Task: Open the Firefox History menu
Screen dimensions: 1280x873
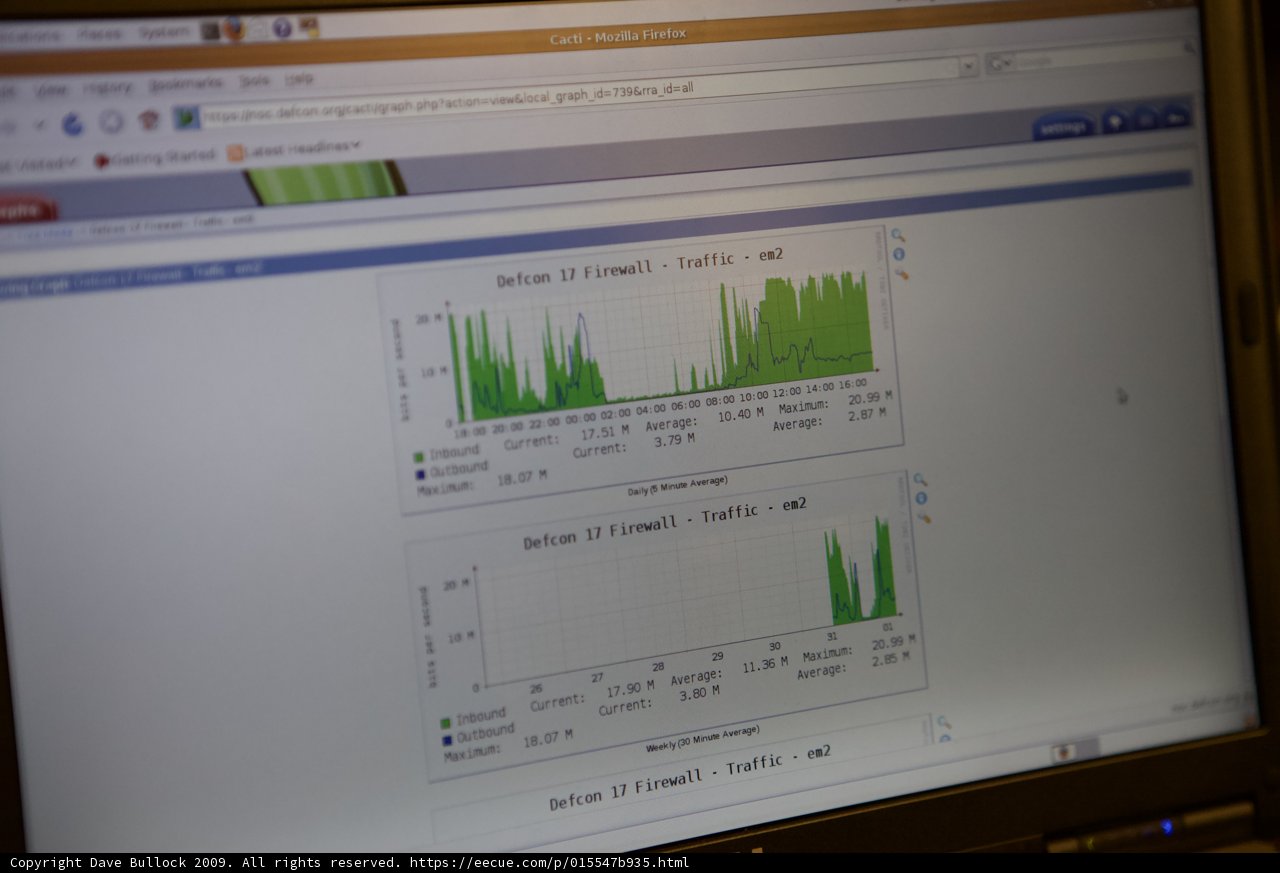Action: tap(108, 88)
